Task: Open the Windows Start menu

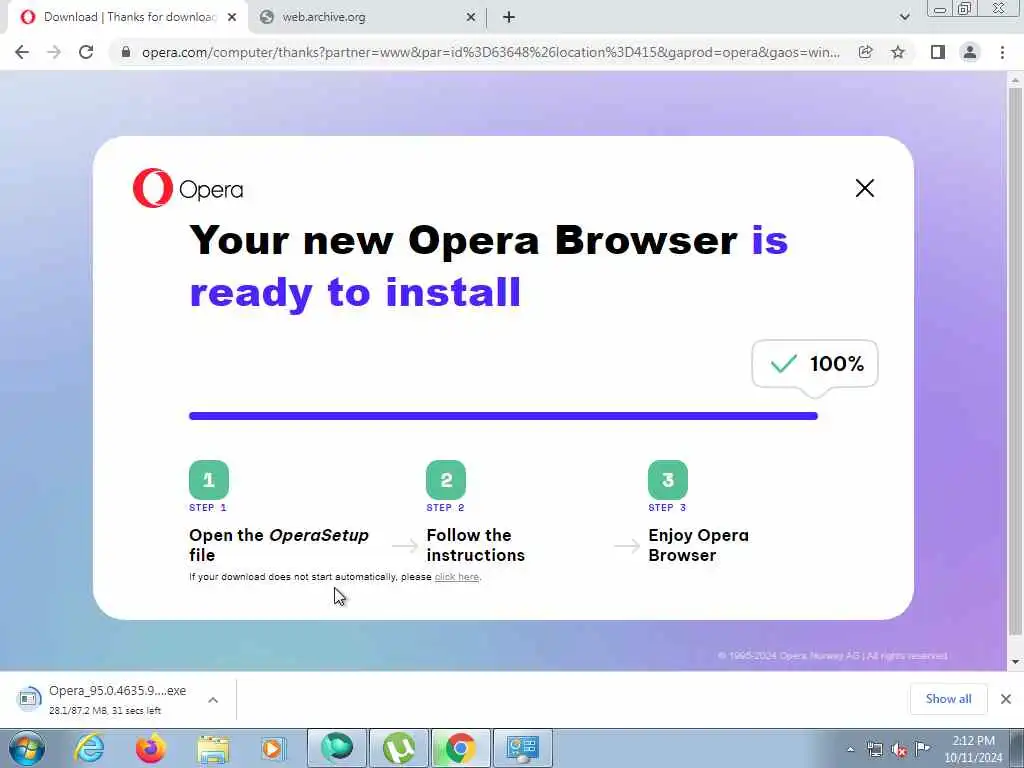Action: [x=27, y=748]
